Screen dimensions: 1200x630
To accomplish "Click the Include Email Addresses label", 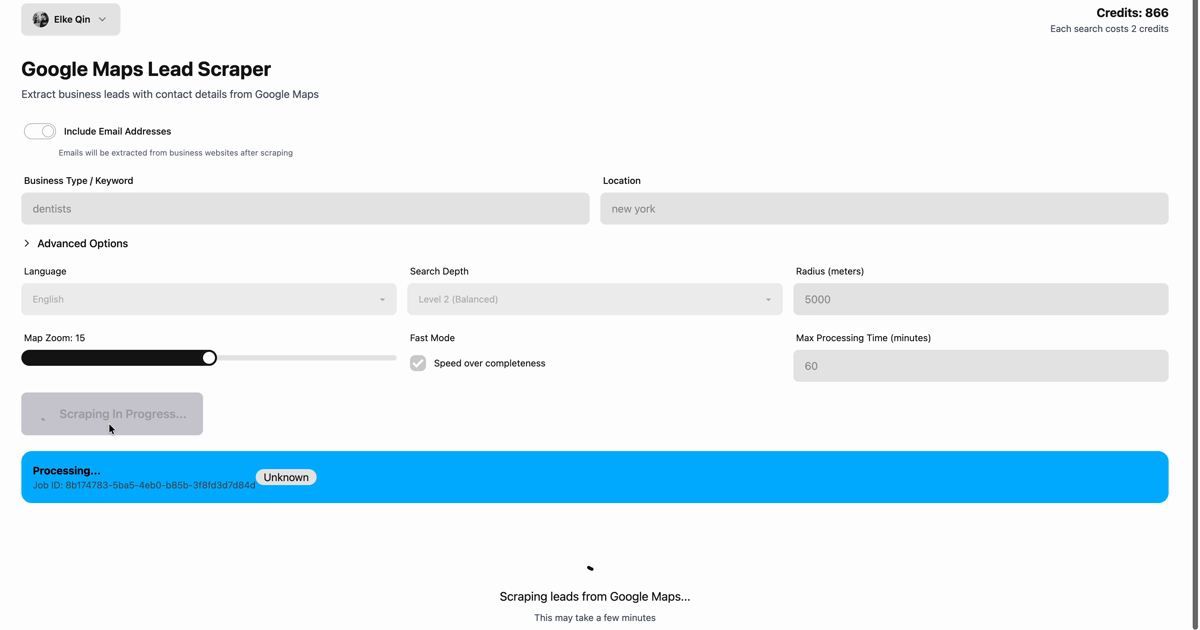I will tap(117, 131).
